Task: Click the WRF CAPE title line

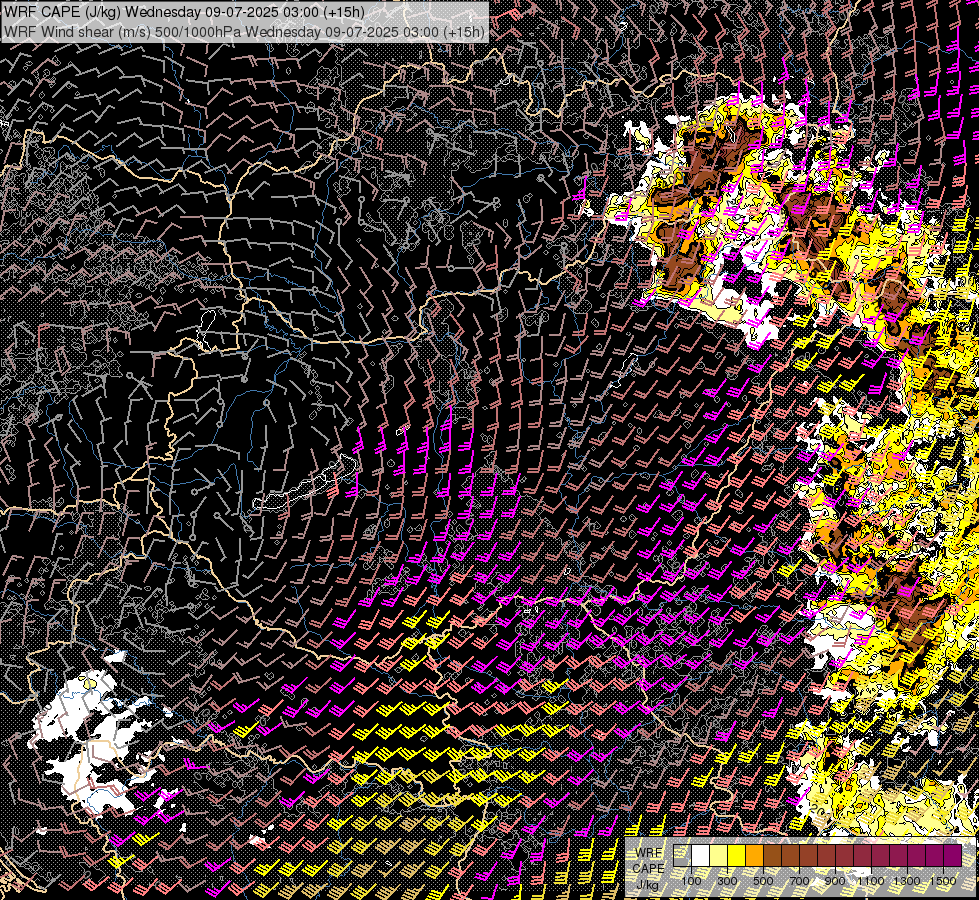Action: (185, 12)
